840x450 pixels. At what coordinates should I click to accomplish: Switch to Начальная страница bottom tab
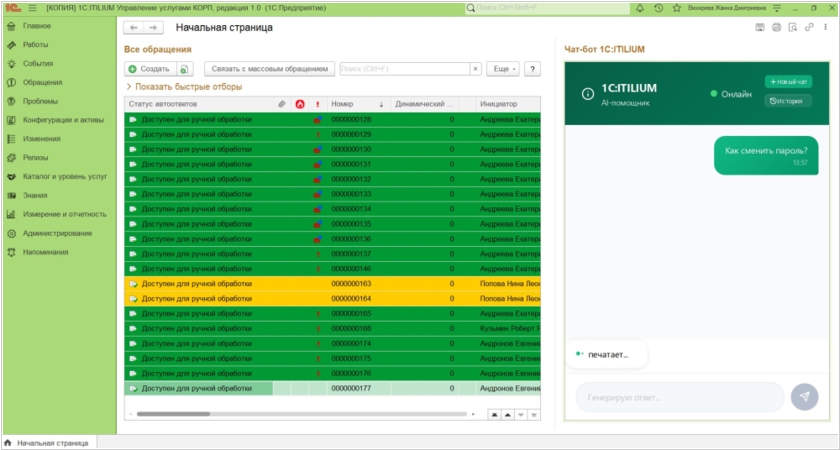52,442
